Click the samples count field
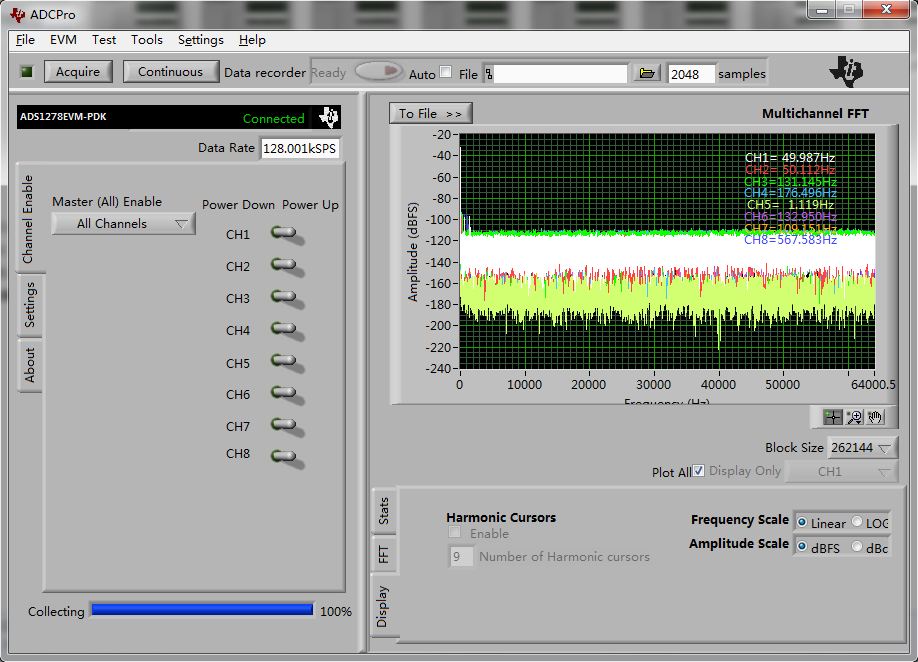This screenshot has width=918, height=662. 691,74
